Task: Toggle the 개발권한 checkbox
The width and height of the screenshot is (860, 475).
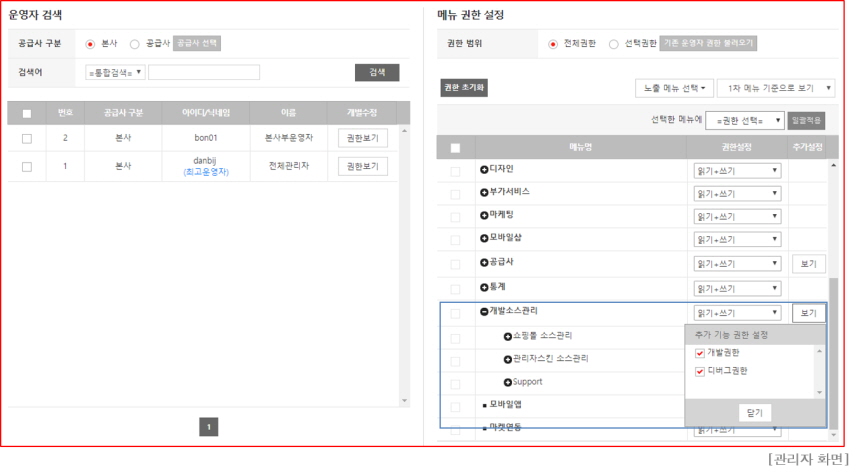Action: [699, 353]
